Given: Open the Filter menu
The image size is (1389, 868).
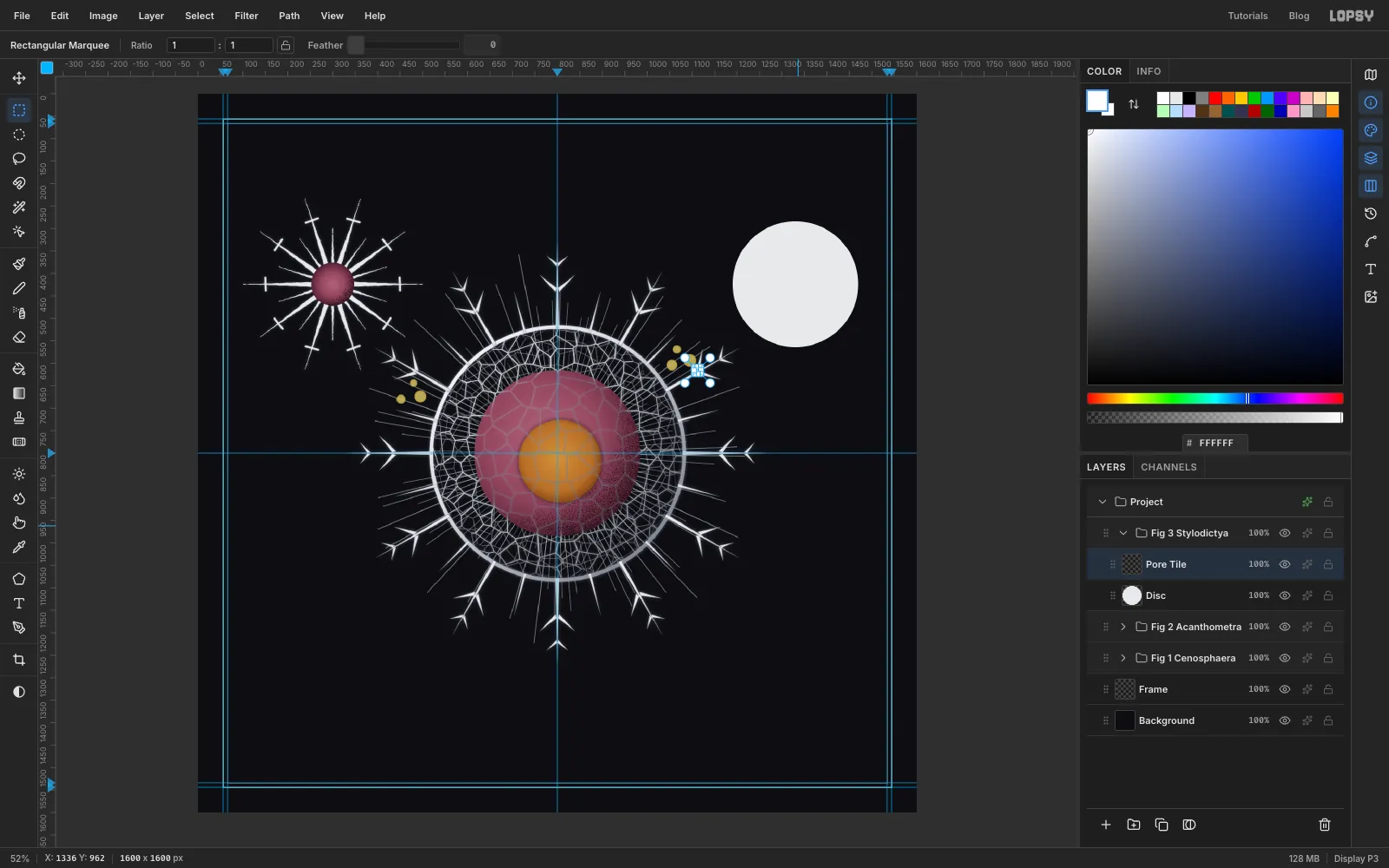Looking at the screenshot, I should click(247, 16).
